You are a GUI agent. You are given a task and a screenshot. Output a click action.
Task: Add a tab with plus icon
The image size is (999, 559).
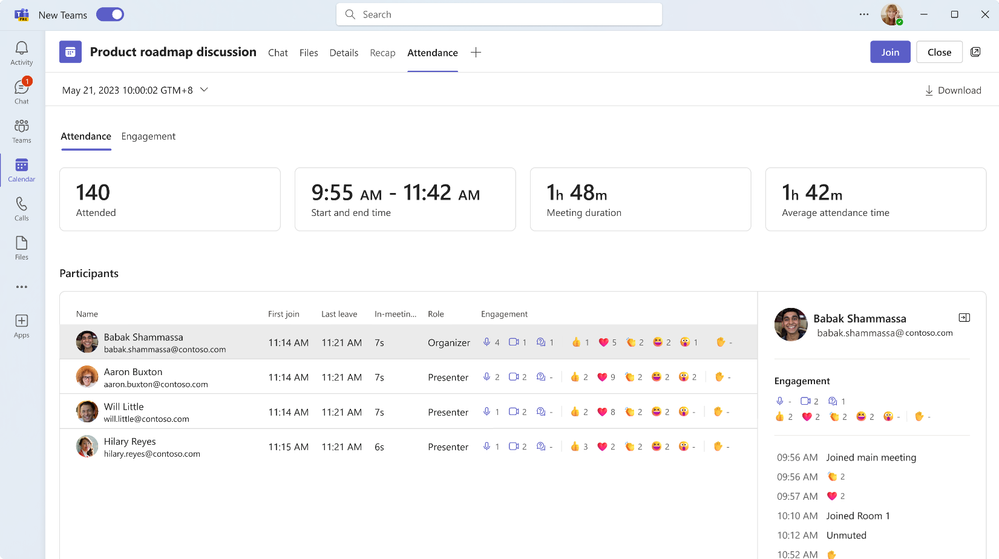tap(476, 52)
